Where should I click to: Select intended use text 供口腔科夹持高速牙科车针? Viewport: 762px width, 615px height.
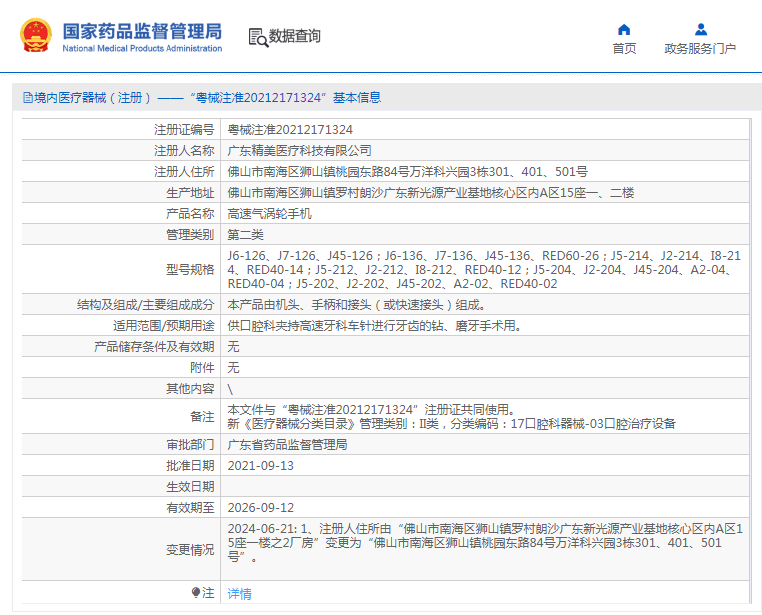[374, 325]
